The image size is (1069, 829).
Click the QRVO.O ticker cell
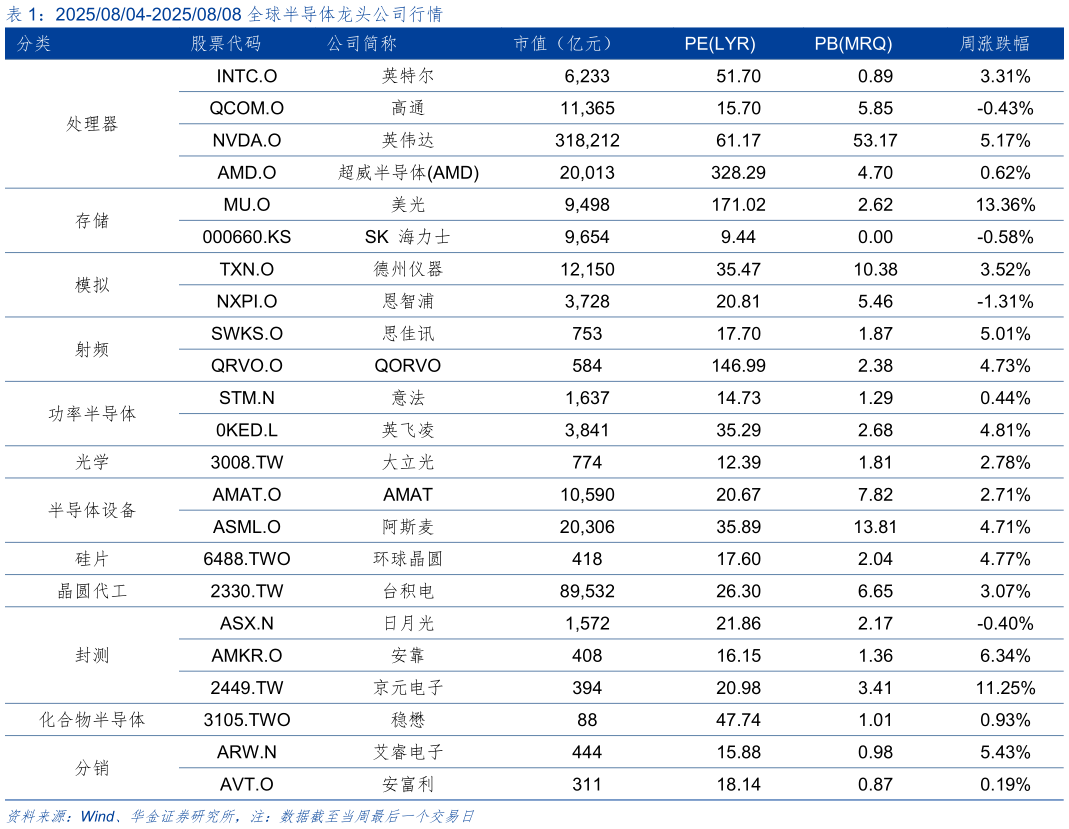pos(247,365)
